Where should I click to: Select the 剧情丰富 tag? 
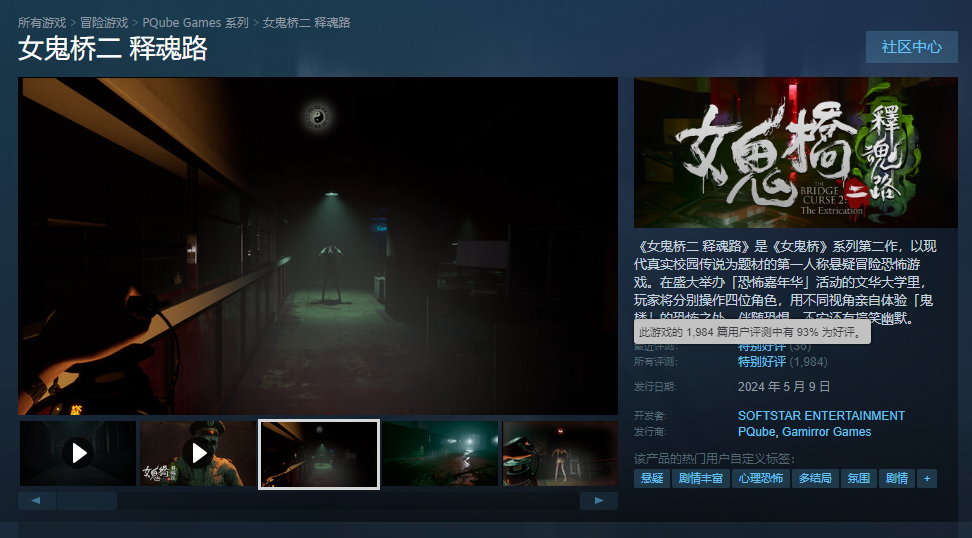point(700,478)
